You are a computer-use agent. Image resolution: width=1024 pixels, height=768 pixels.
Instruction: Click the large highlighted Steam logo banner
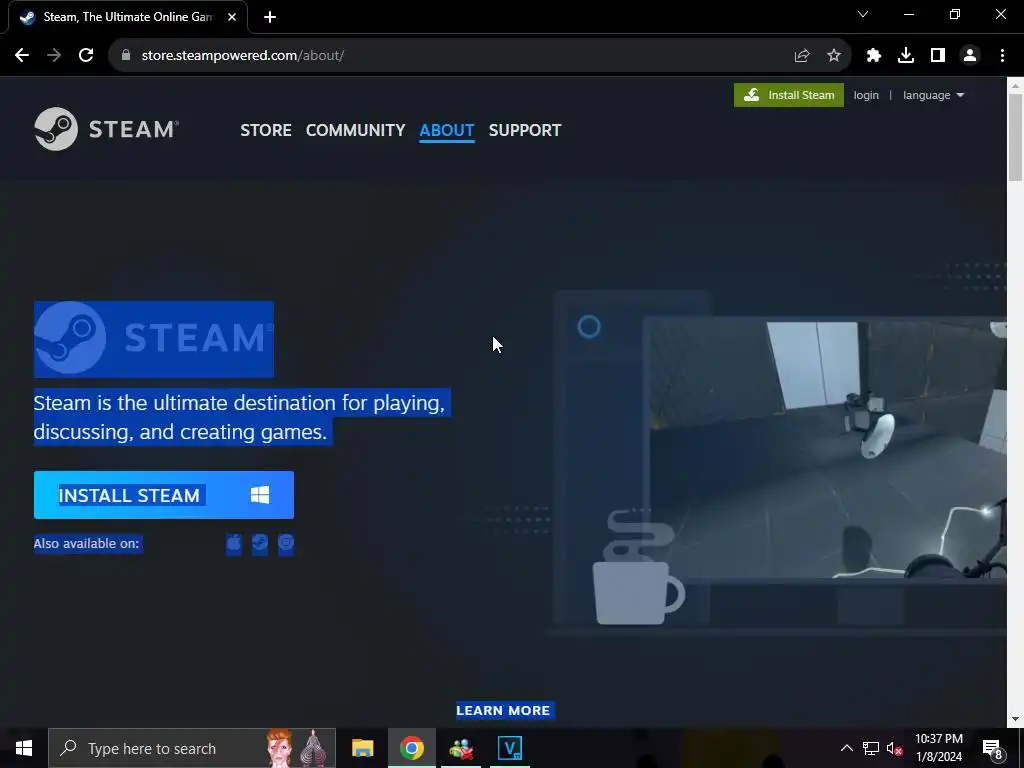point(154,339)
